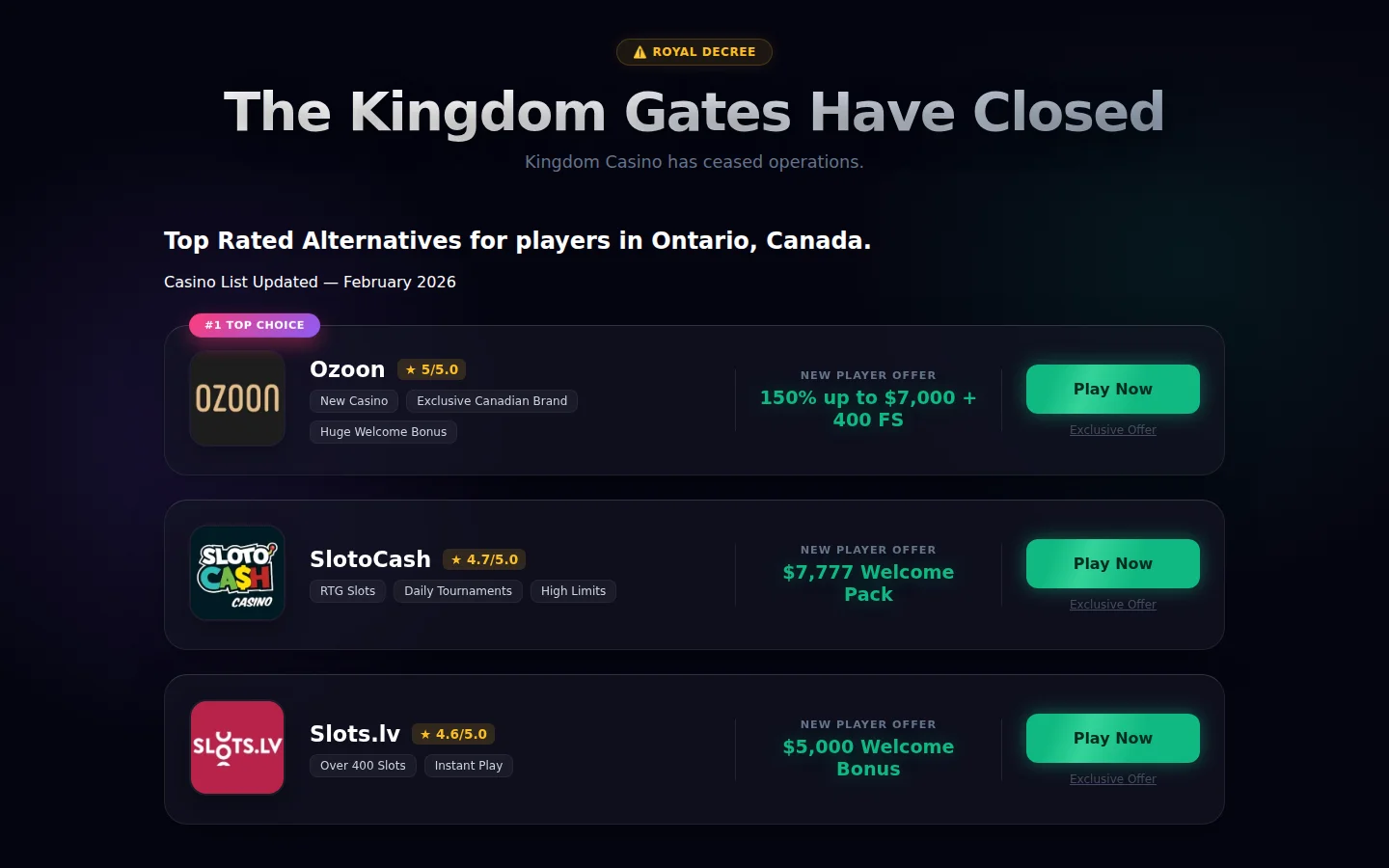
Task: Click the Over 400 Slots tag
Action: (363, 765)
